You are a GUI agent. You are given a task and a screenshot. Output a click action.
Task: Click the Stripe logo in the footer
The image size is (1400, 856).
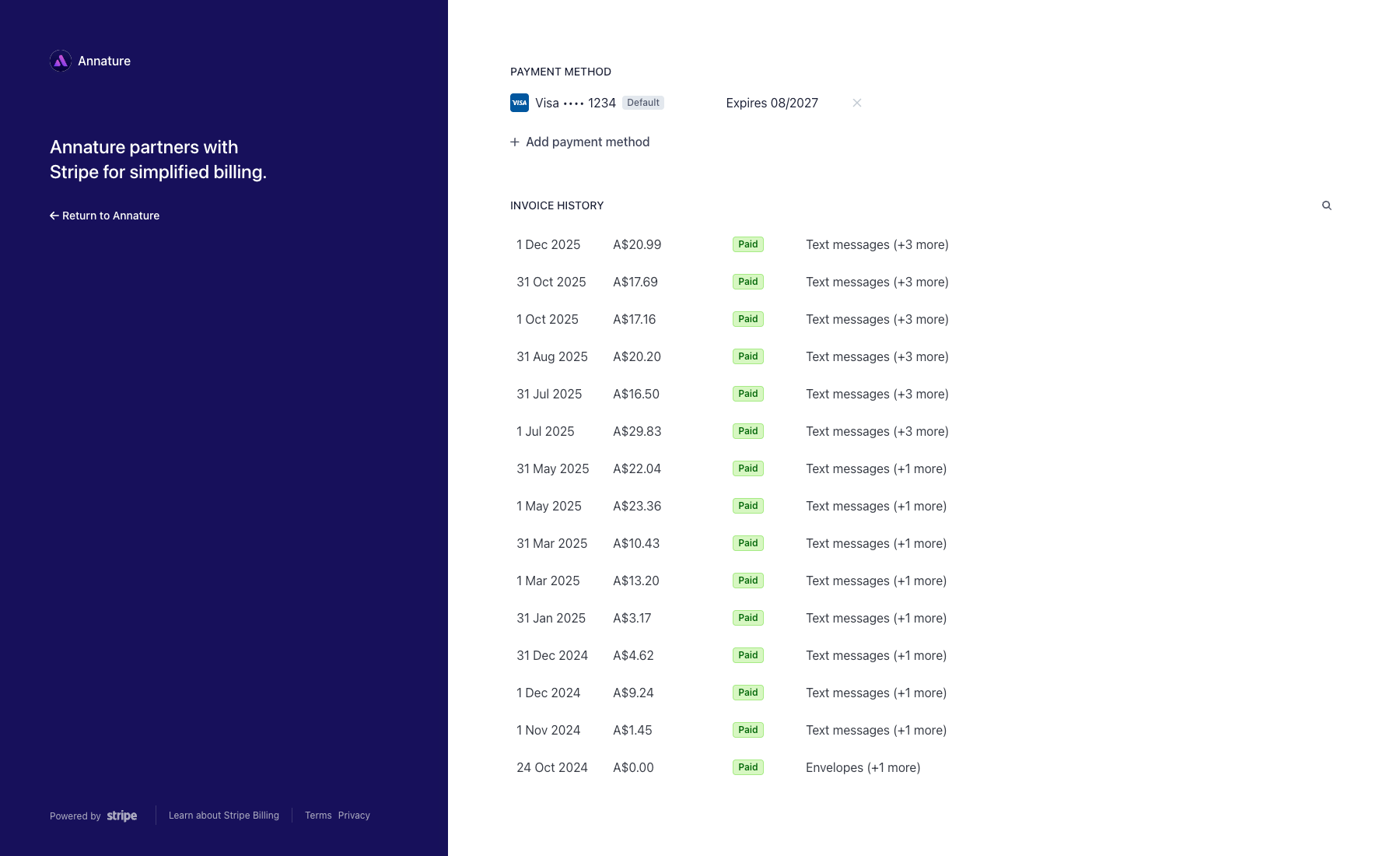(122, 816)
